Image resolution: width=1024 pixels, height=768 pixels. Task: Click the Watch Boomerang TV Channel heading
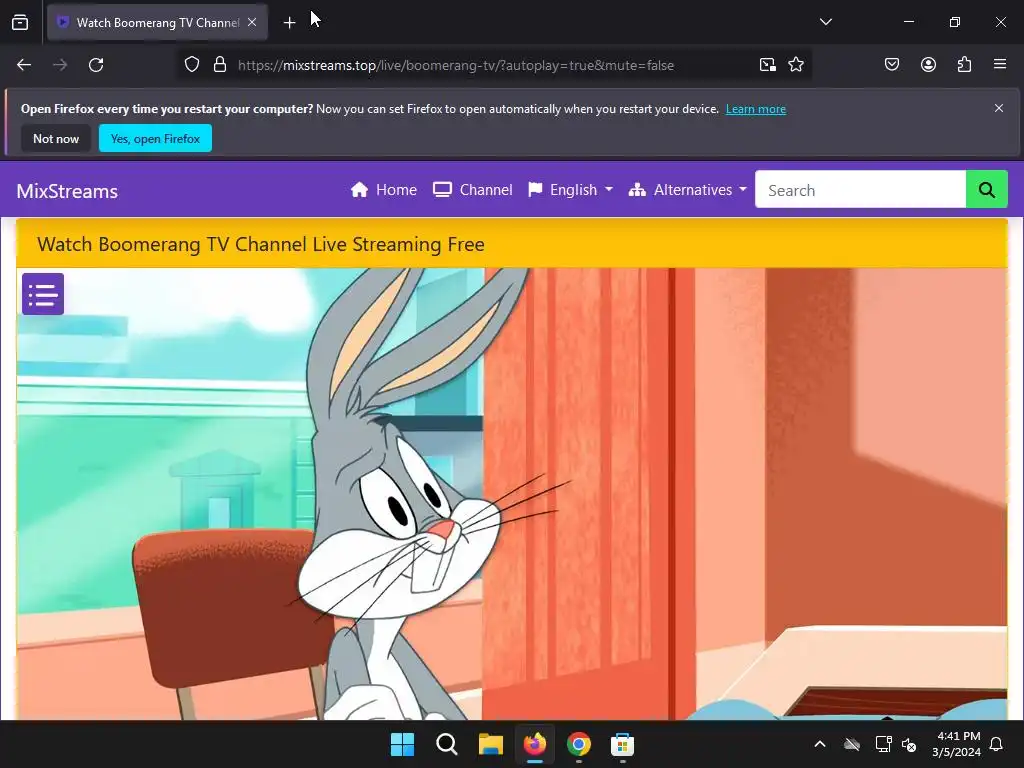point(261,244)
